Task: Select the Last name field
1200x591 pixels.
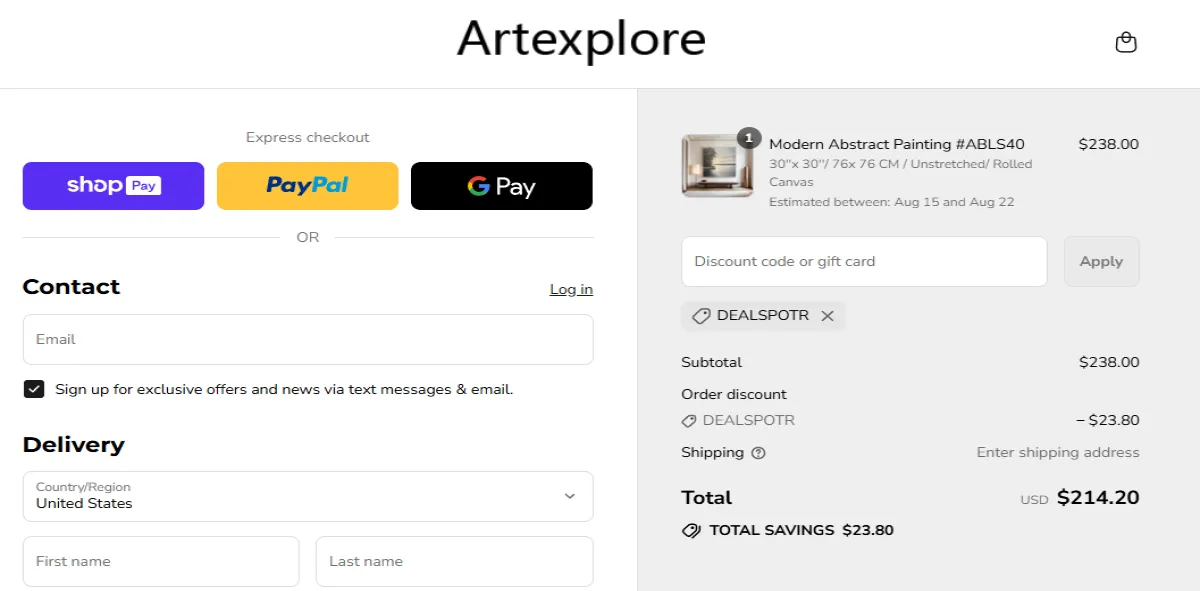Action: (454, 561)
